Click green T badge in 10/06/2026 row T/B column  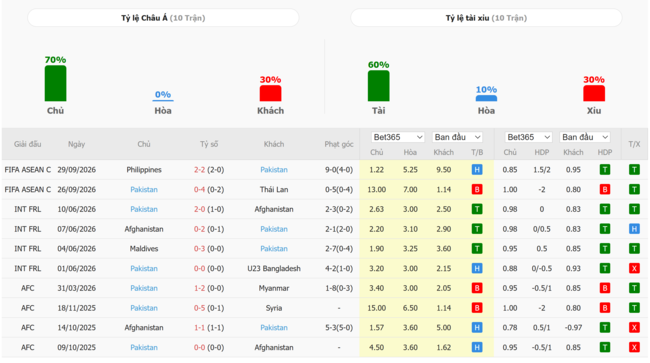[x=477, y=209]
